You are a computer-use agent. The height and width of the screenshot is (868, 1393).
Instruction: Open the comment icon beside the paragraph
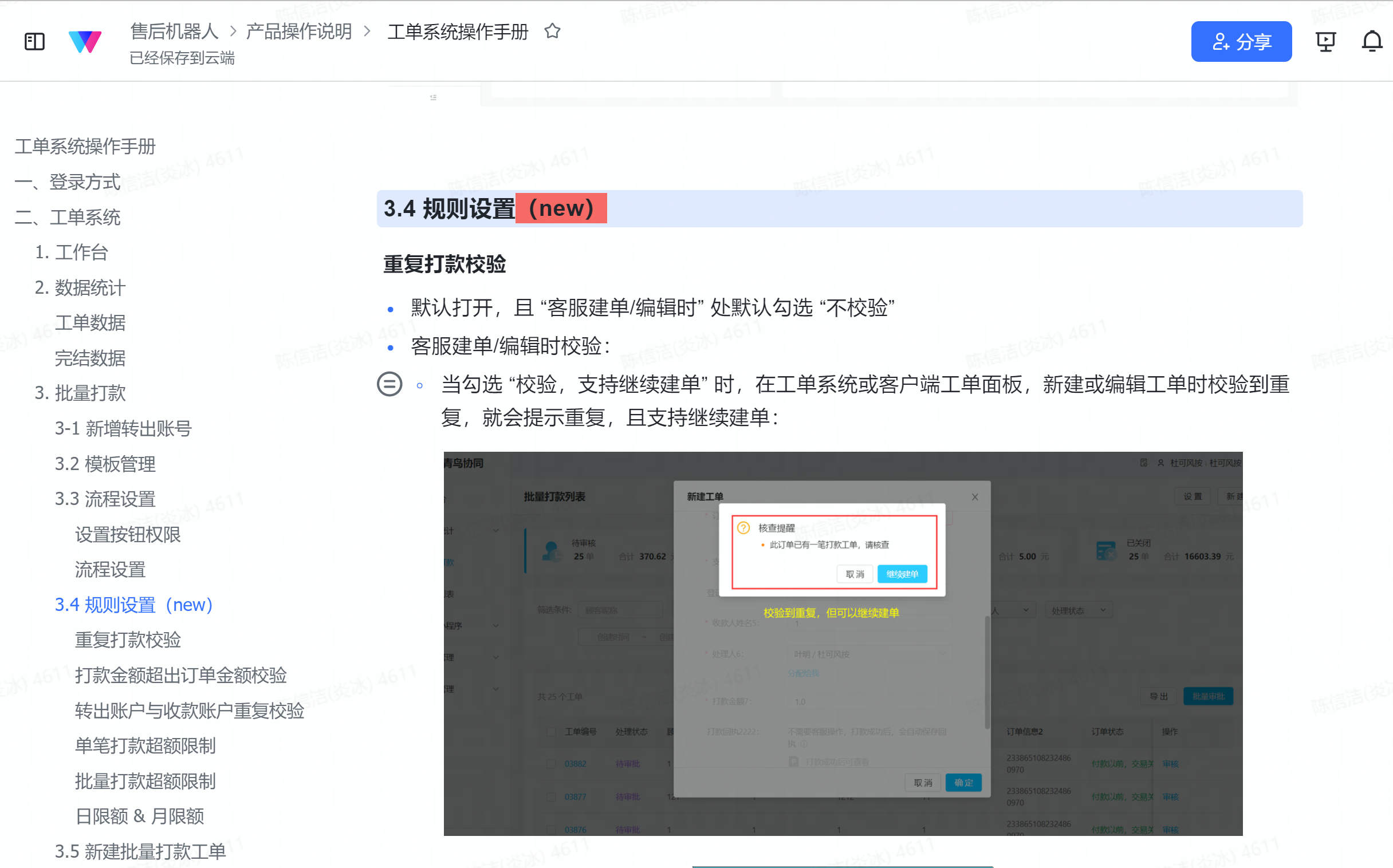(389, 384)
